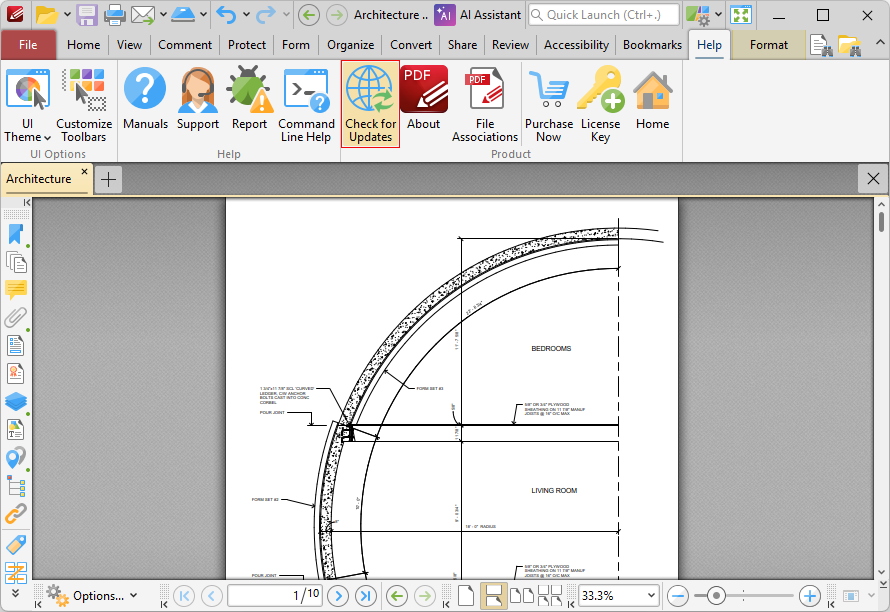Viewport: 890px width, 612px height.
Task: Click the Home house icon in ribbon
Action: click(x=652, y=99)
